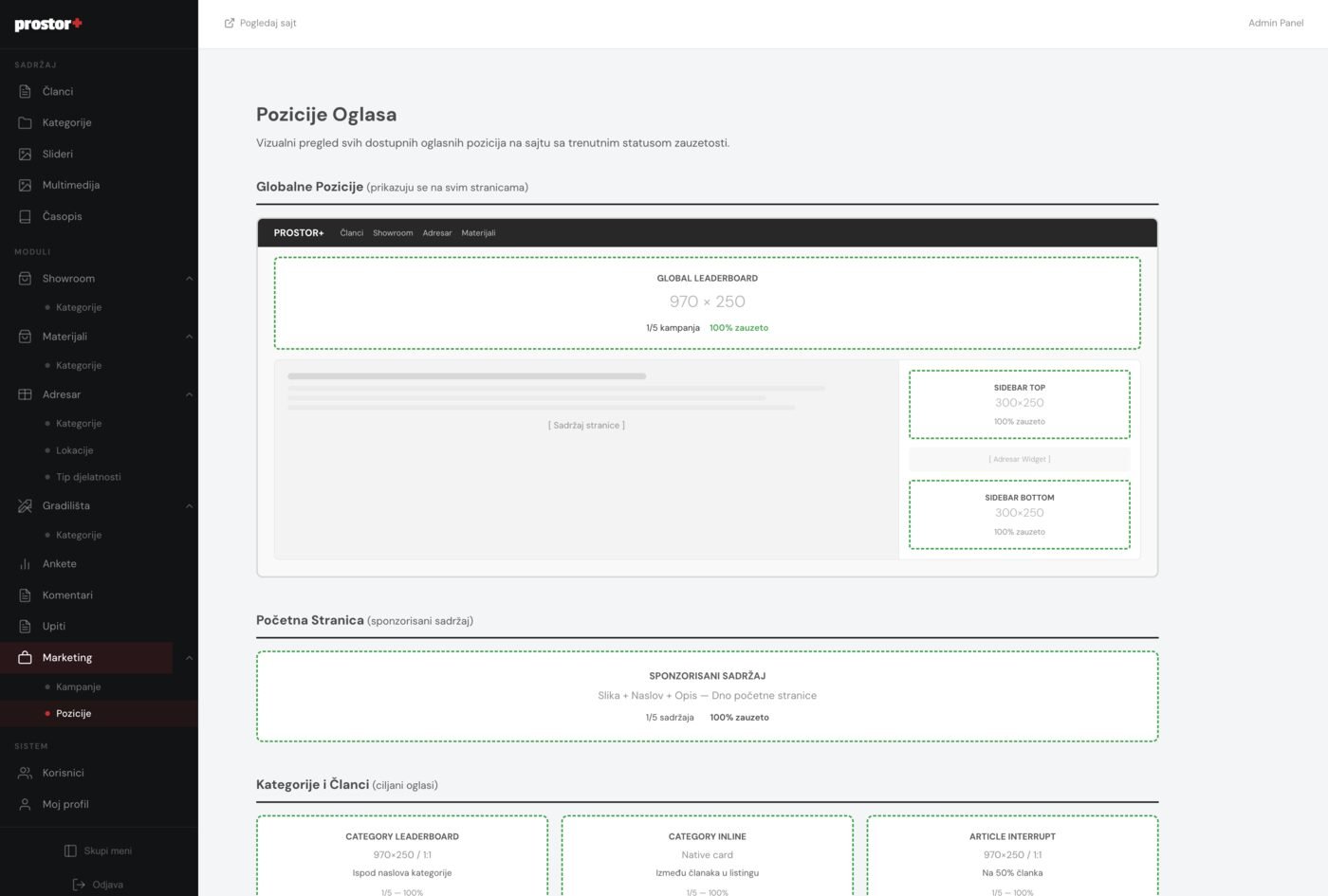
Task: Open Kategorije under Showroom
Action: 79,307
